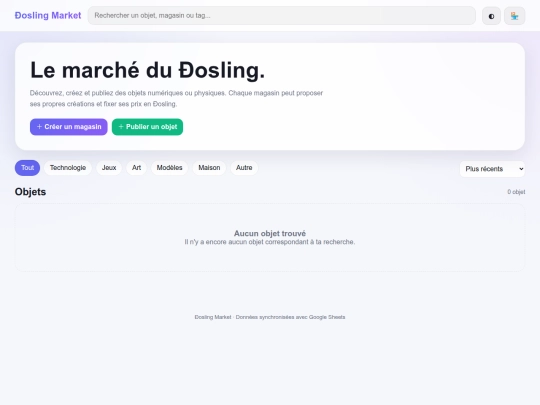Click the footer Google Sheets sync text
The width and height of the screenshot is (540, 405).
[x=270, y=317]
